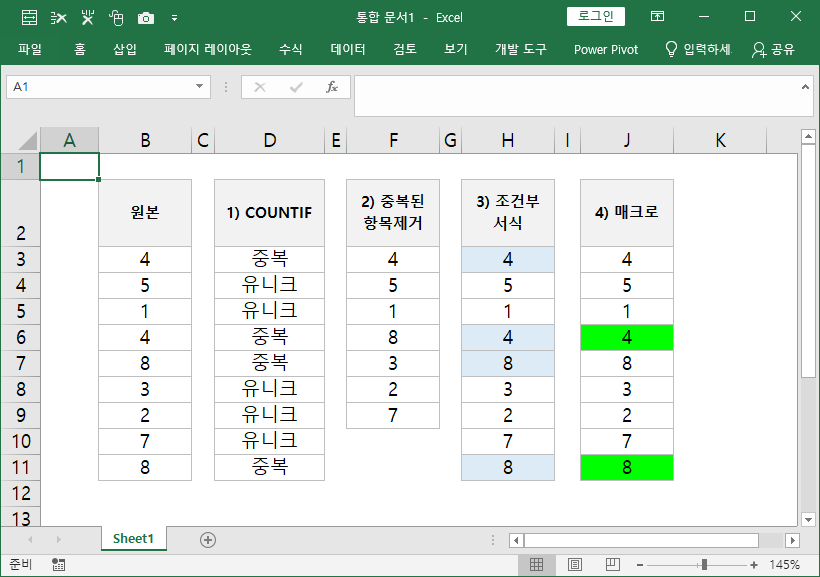Screen dimensions: 820x577
Task: Open the 삽입 ribbon tab
Action: (x=125, y=49)
